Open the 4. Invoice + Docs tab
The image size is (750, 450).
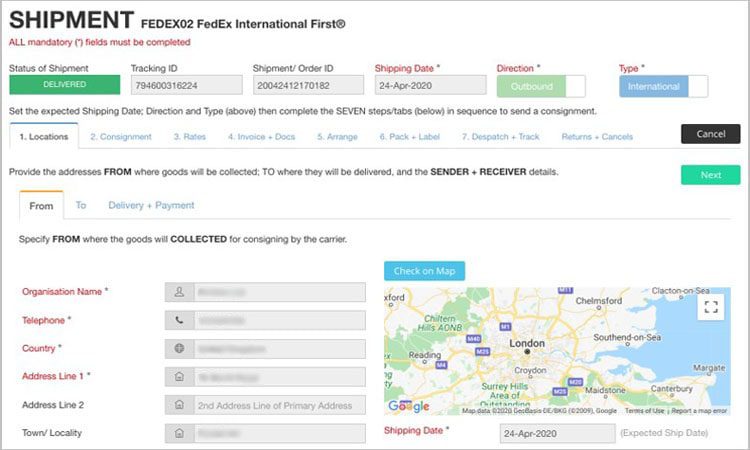click(262, 137)
